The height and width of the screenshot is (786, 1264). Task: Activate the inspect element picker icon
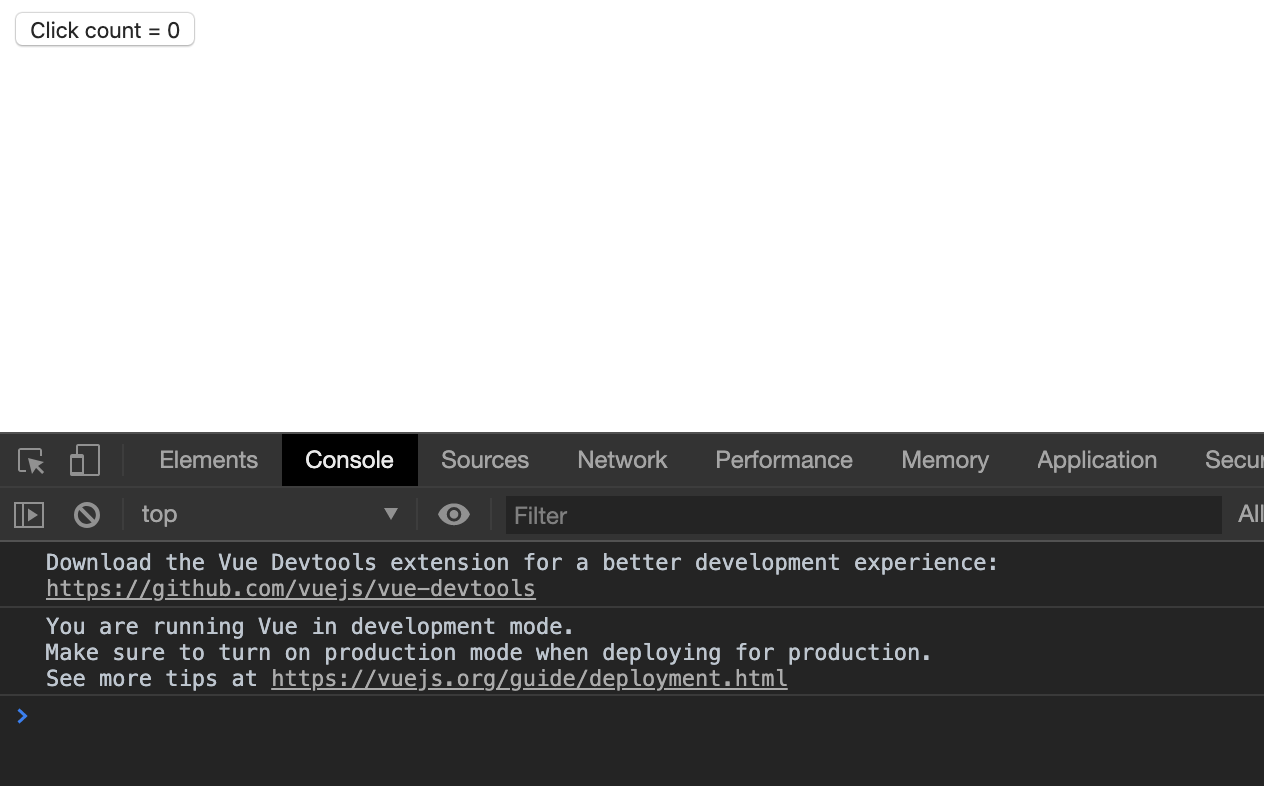point(31,461)
